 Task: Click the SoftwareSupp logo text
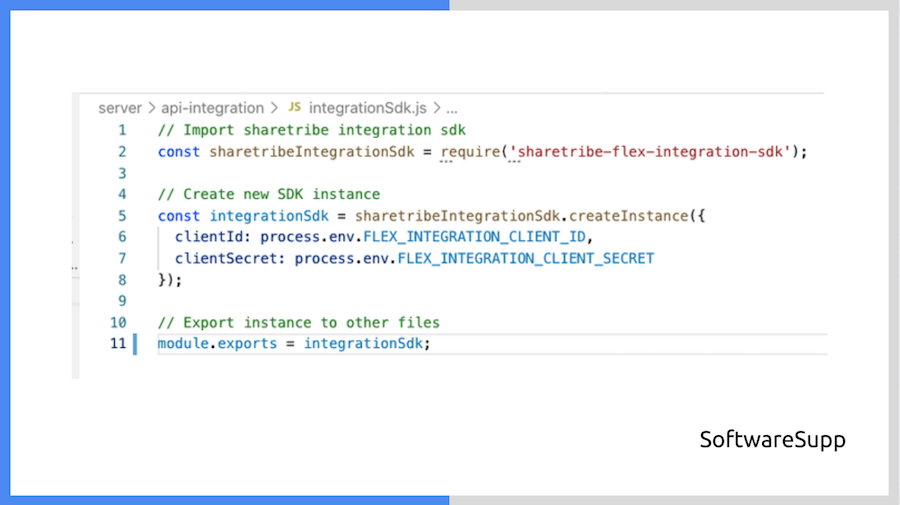(x=772, y=439)
